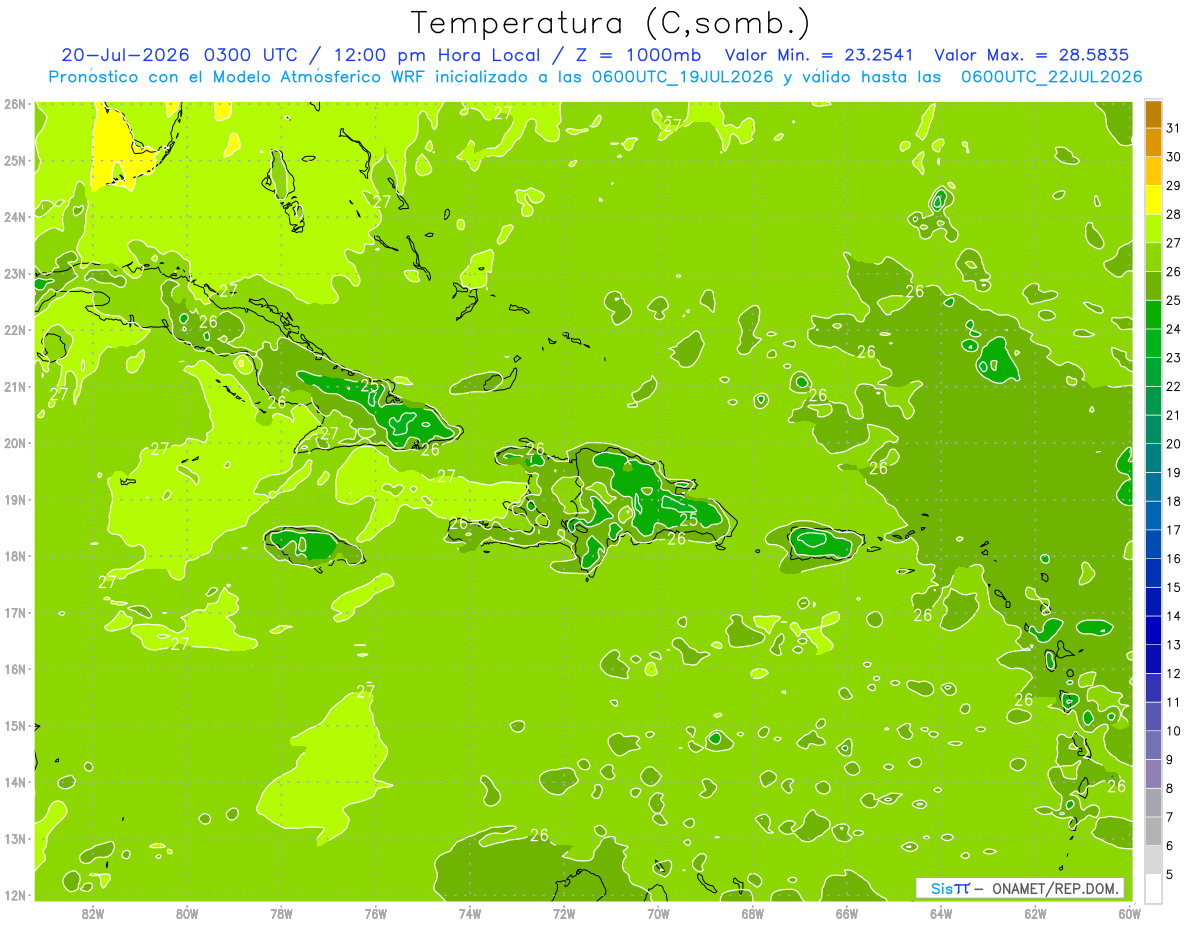The width and height of the screenshot is (1200, 927).
Task: Click the green color bar segment between 23 and 24
Action: tap(1153, 343)
